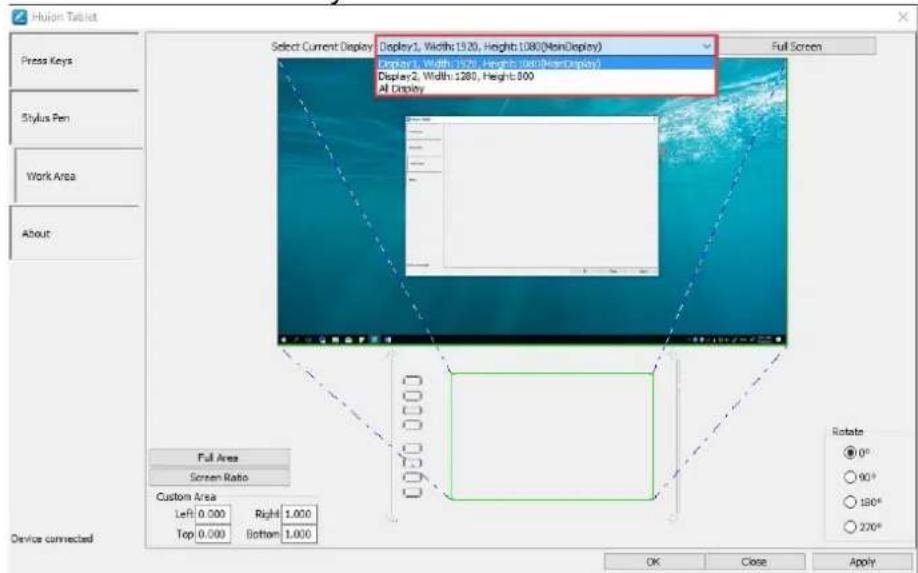Click the bottommost tablet express key icon
The height and width of the screenshot is (573, 918).
click(x=412, y=492)
